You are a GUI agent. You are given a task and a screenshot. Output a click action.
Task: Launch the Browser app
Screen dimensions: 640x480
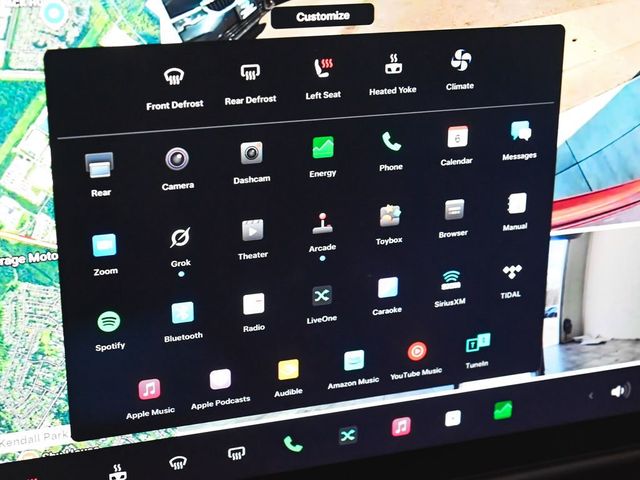point(454,210)
